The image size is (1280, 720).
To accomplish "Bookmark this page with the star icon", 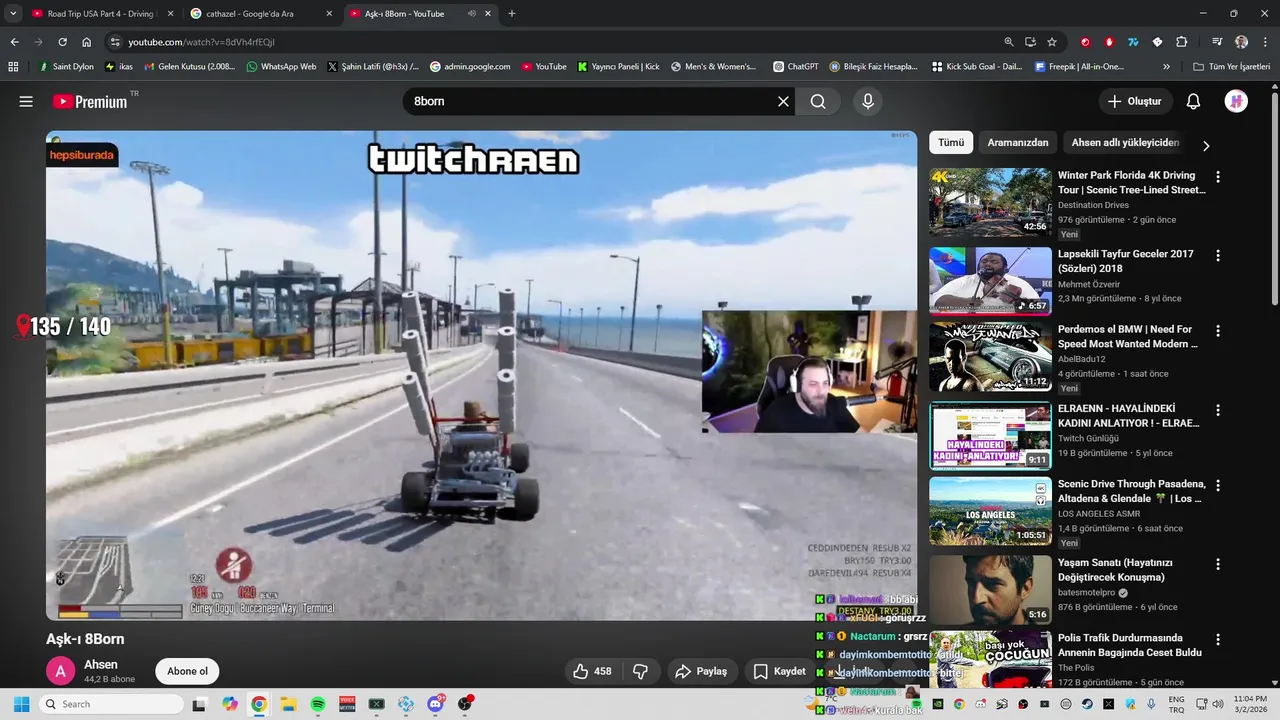I will point(1052,42).
